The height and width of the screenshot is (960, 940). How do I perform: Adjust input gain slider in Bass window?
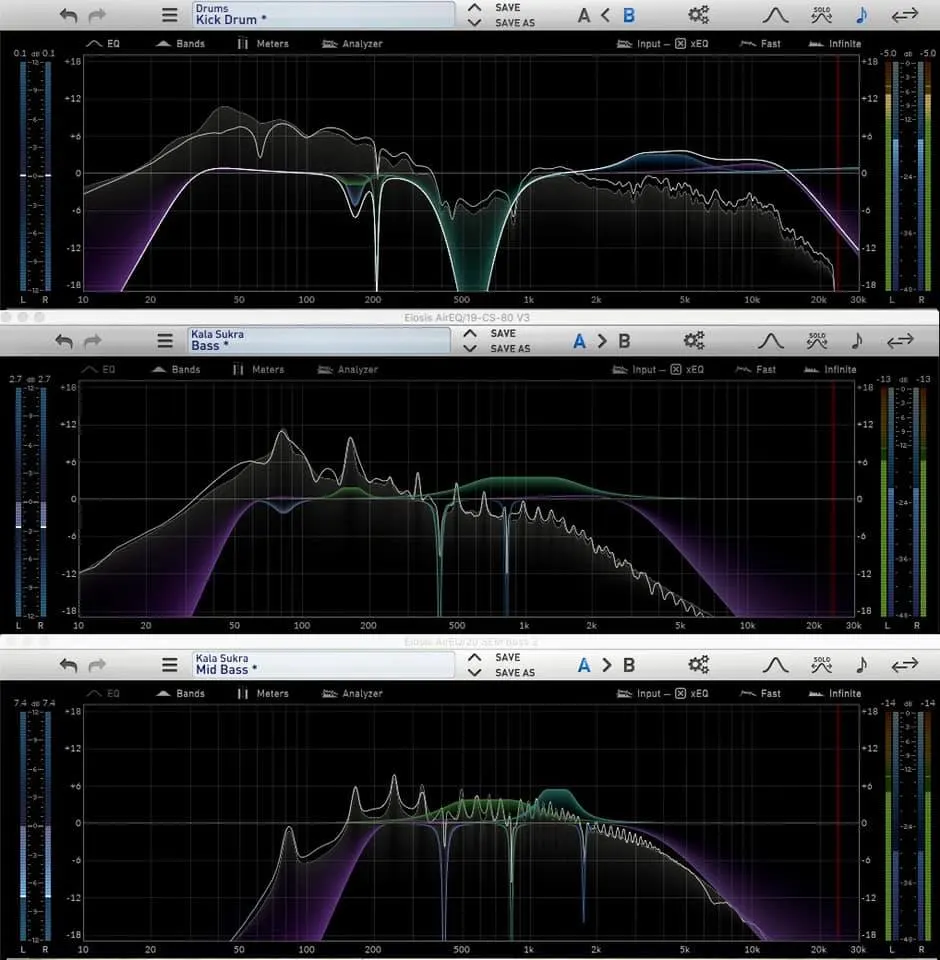point(31,501)
